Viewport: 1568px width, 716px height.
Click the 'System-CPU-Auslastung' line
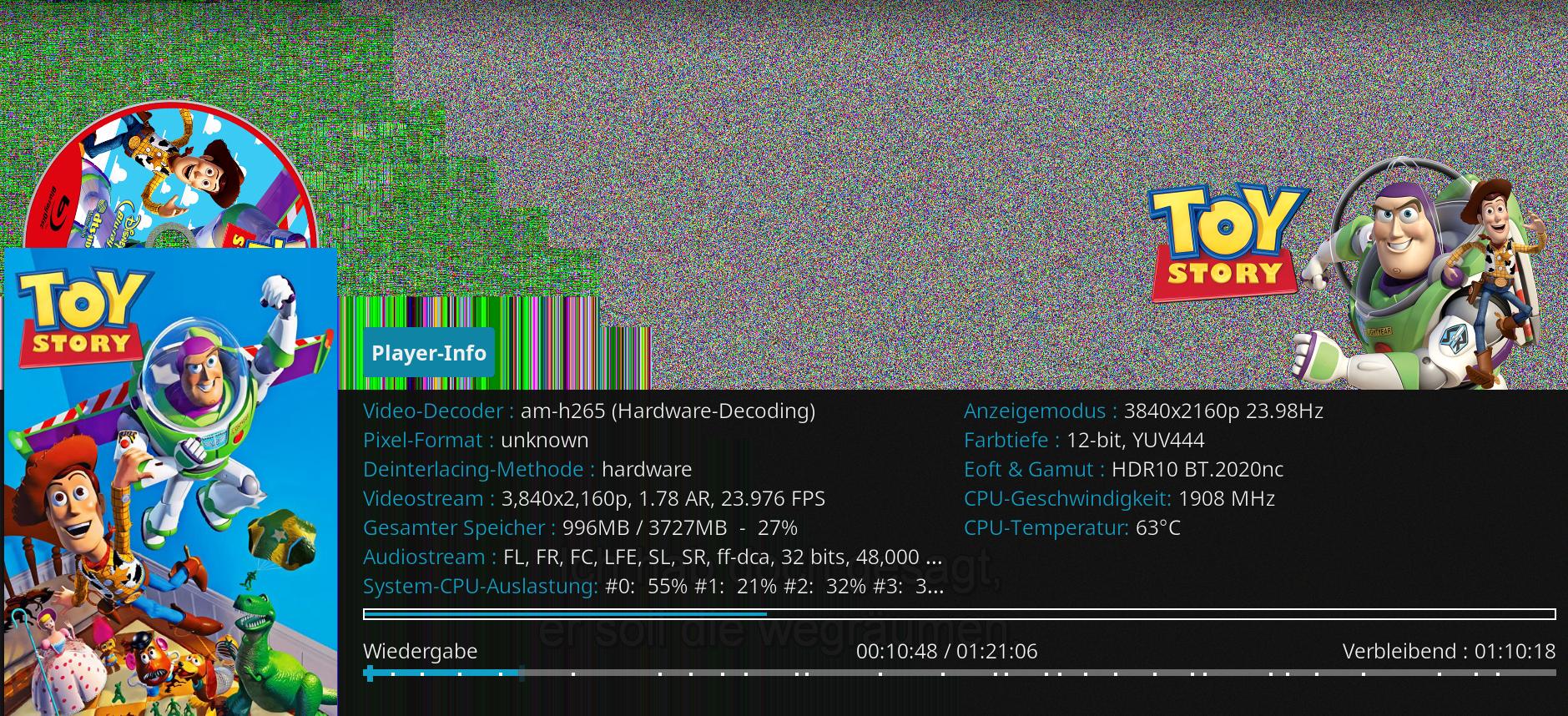coord(653,586)
